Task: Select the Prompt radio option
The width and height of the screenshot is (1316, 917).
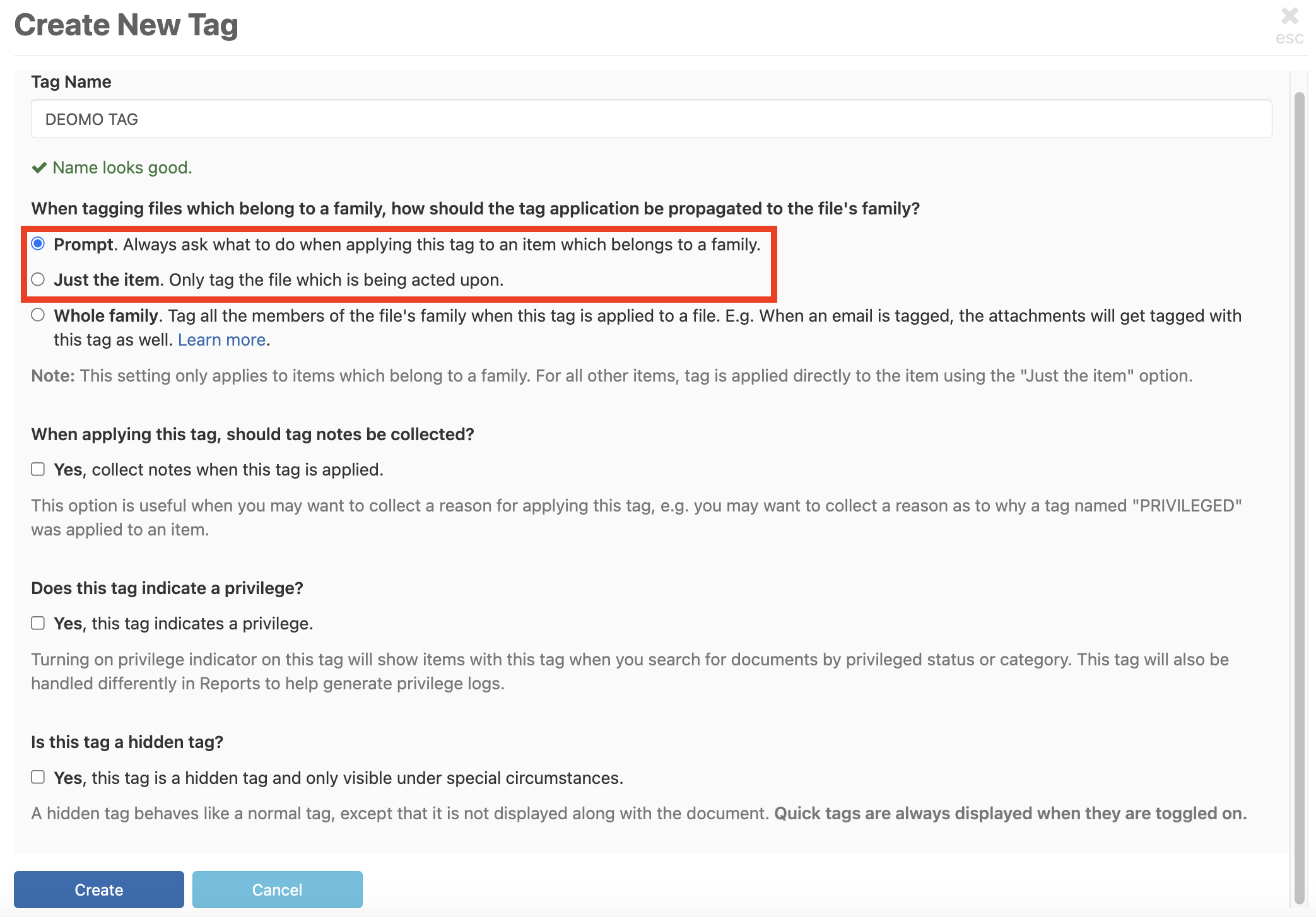Action: [38, 243]
